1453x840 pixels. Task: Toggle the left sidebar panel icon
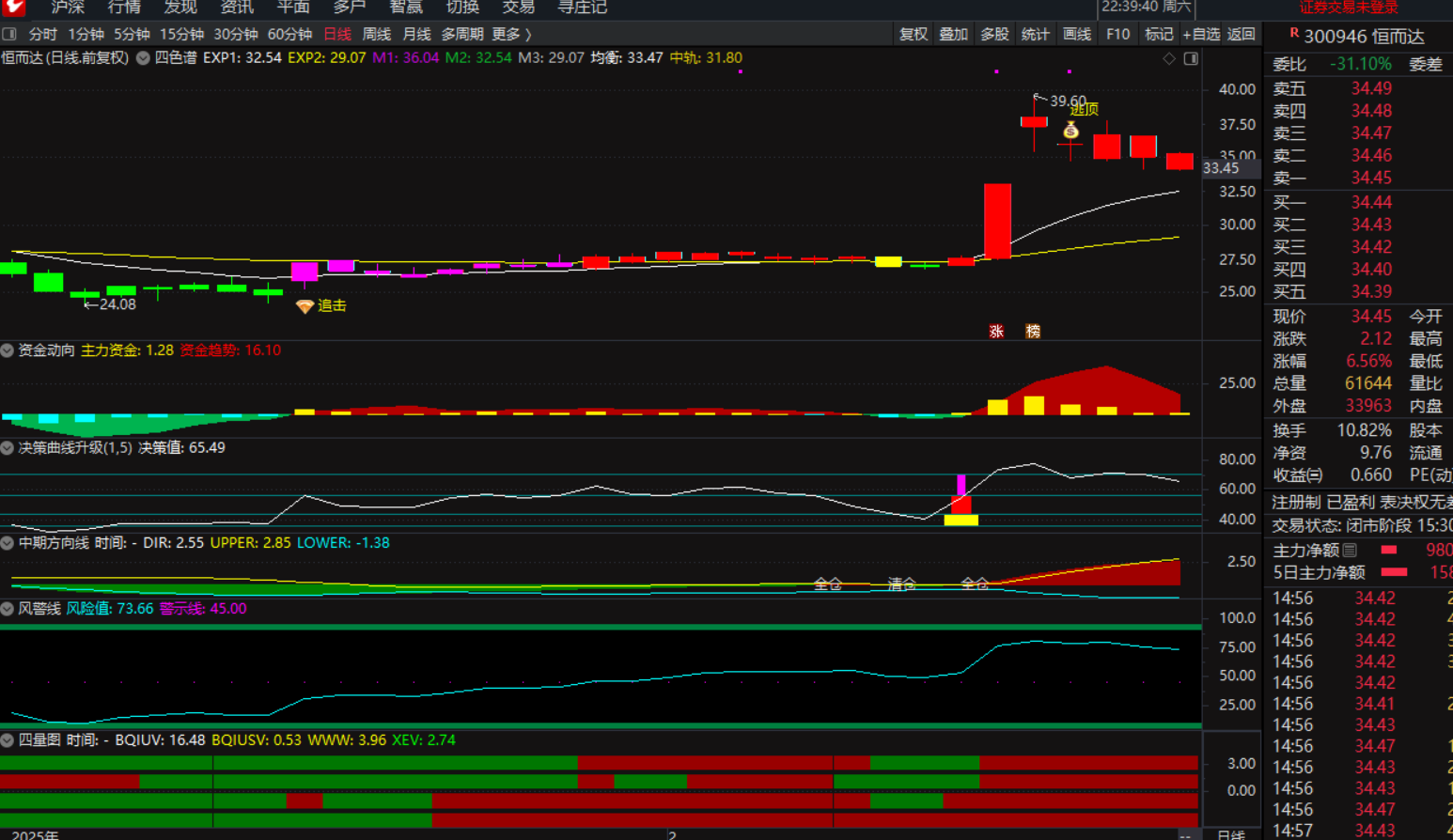pos(9,34)
